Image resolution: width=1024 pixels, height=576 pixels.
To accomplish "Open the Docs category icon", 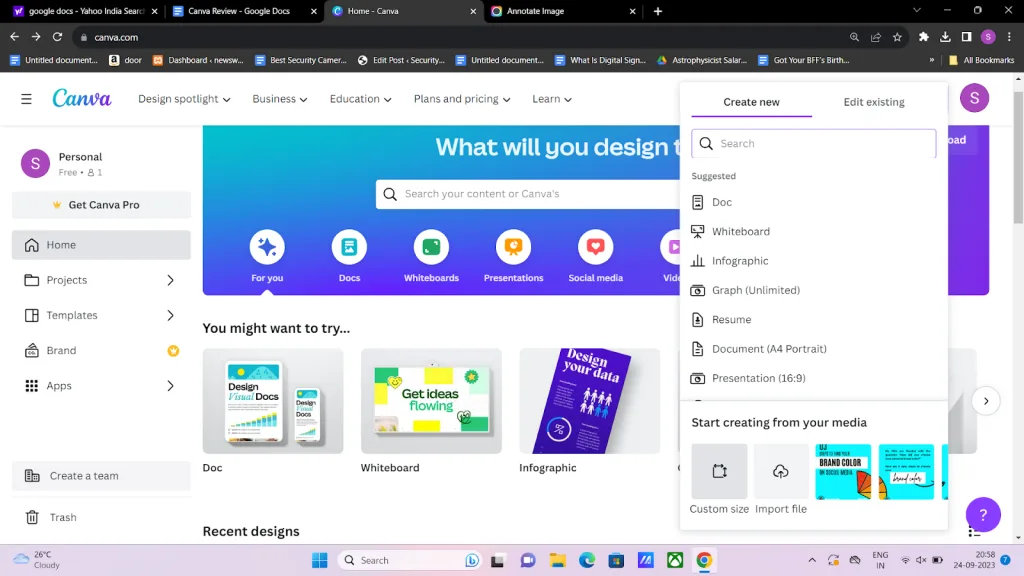I will click(x=349, y=246).
